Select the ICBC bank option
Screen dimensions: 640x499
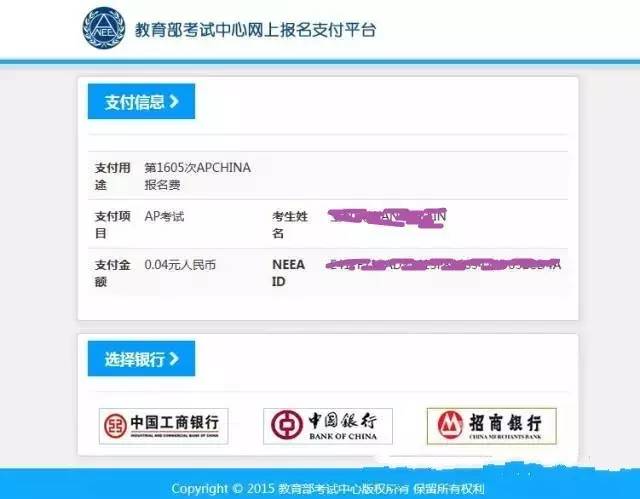[x=163, y=426]
